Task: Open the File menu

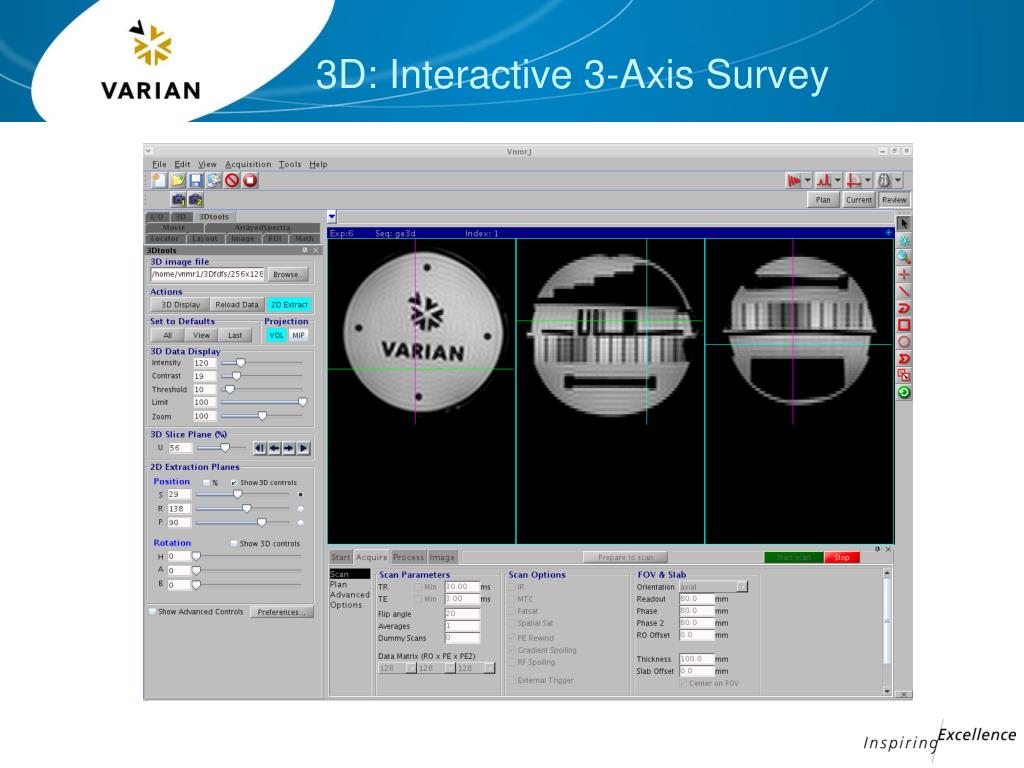Action: tap(159, 165)
